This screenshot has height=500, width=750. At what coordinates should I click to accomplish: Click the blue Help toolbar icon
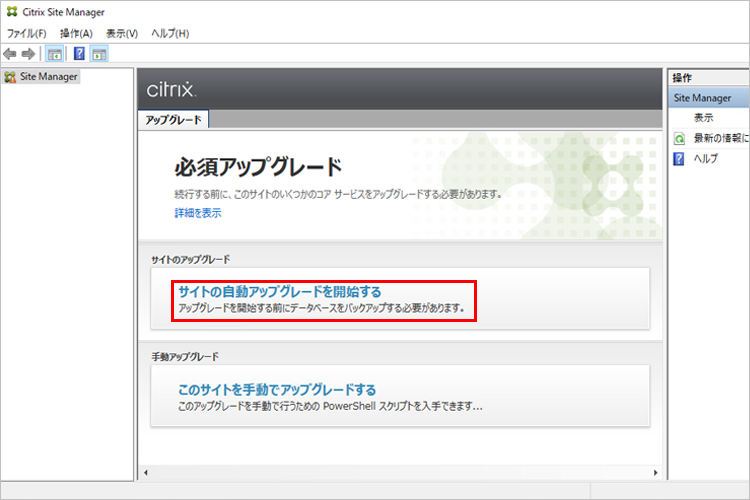(79, 53)
